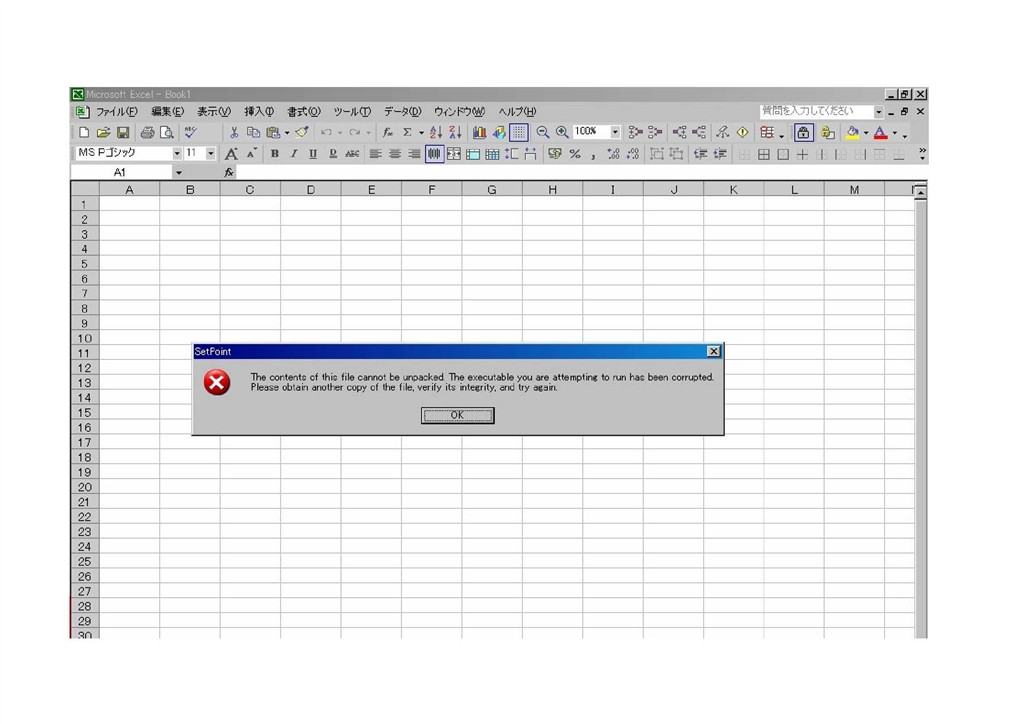This screenshot has width=1024, height=724.
Task: Open the 書式(O) menu
Action: 304,112
